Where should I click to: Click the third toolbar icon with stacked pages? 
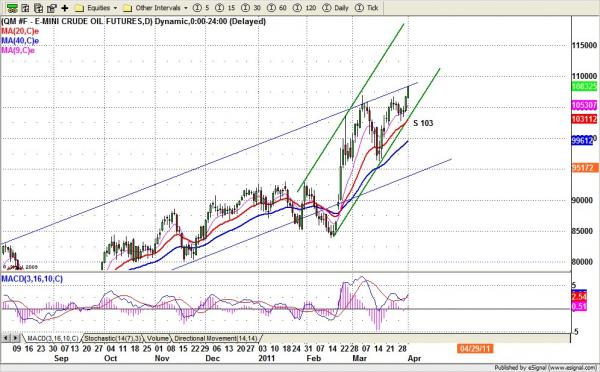click(38, 8)
